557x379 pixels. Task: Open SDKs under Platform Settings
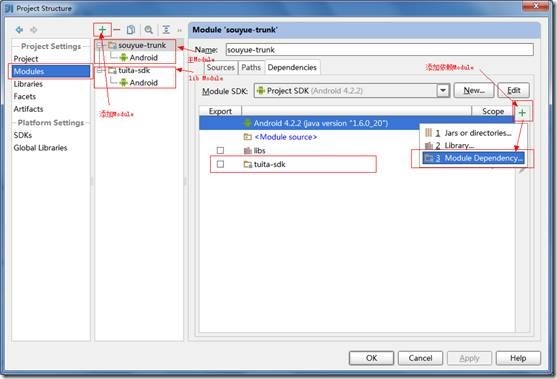23,135
